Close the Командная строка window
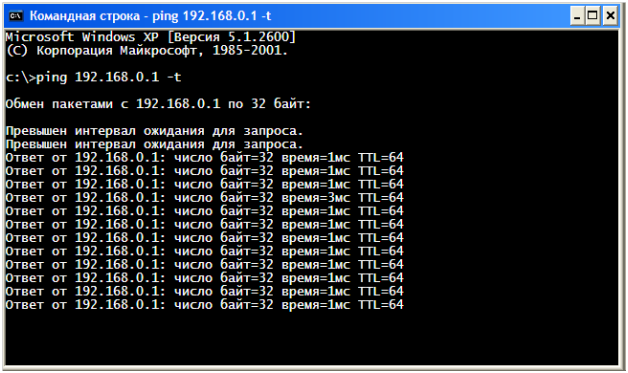The image size is (628, 373). click(610, 16)
